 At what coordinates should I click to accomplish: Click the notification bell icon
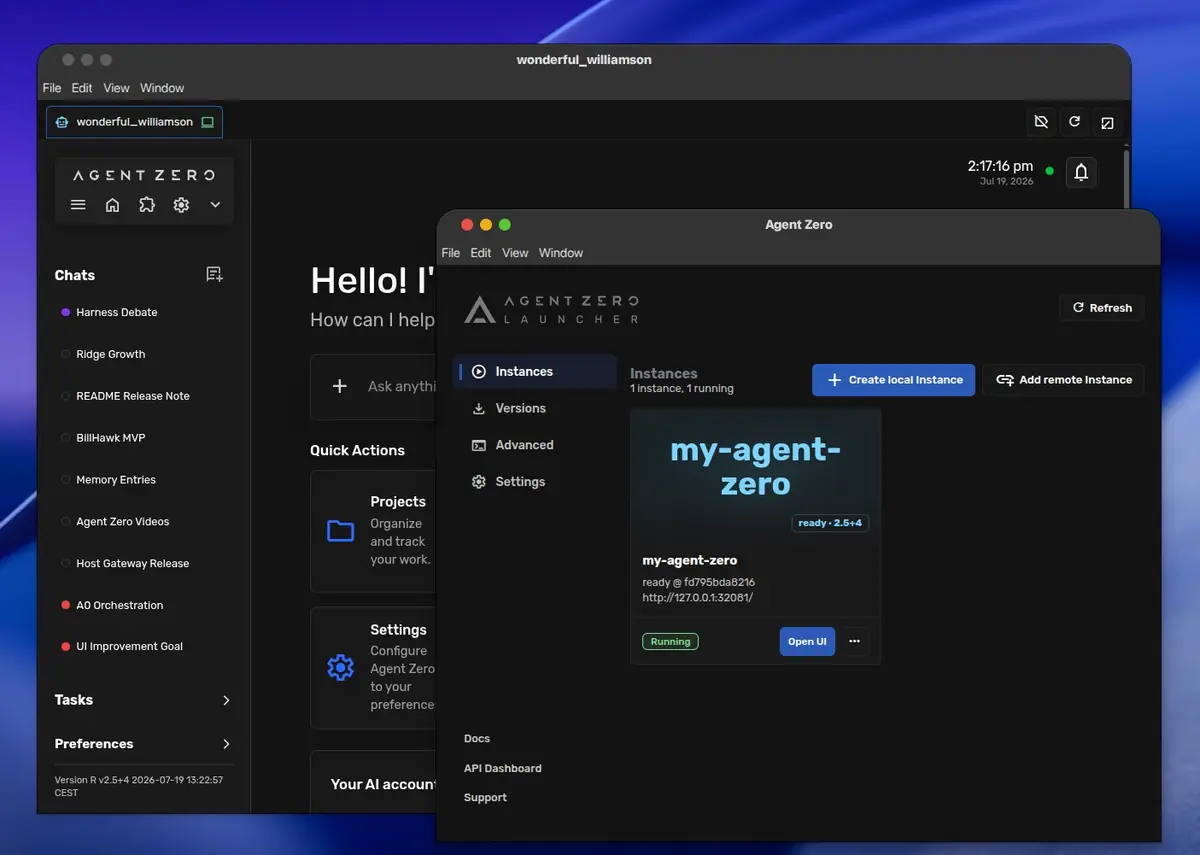pos(1081,172)
